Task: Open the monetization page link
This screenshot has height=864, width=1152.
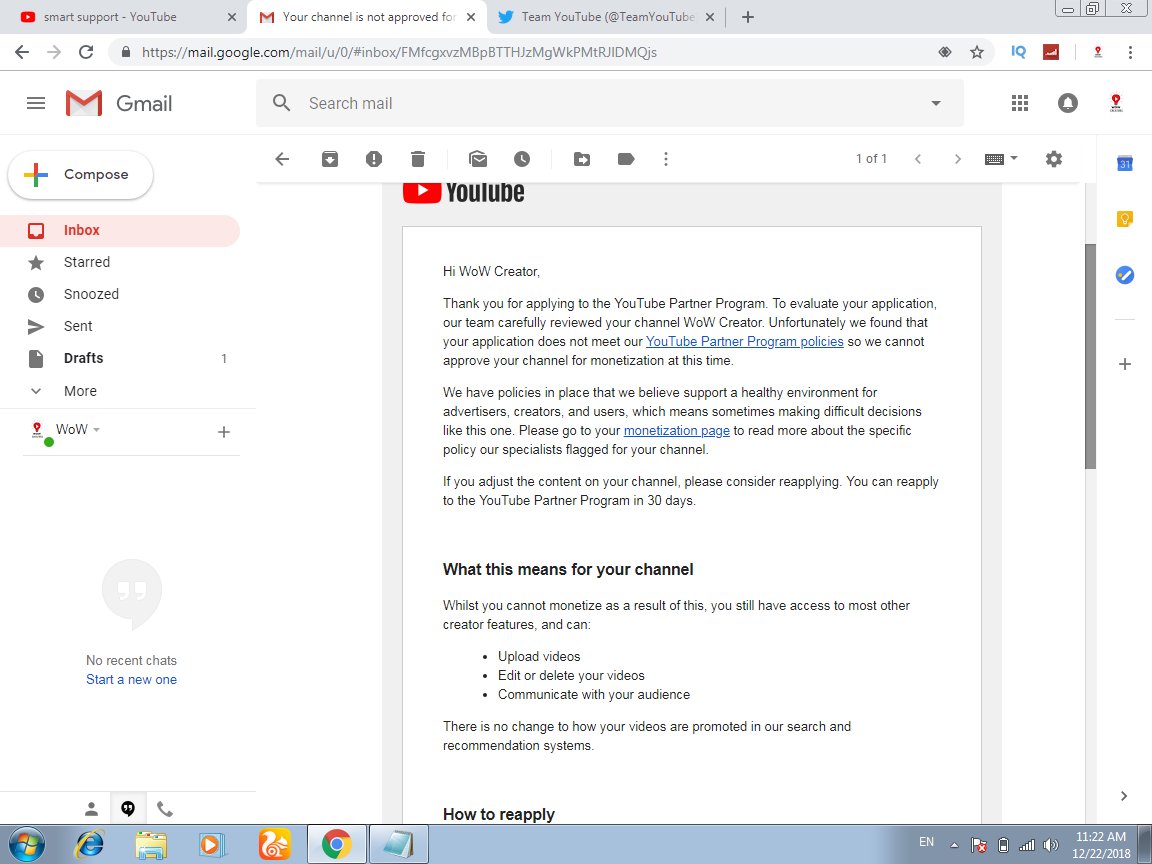Action: pyautogui.click(x=677, y=431)
